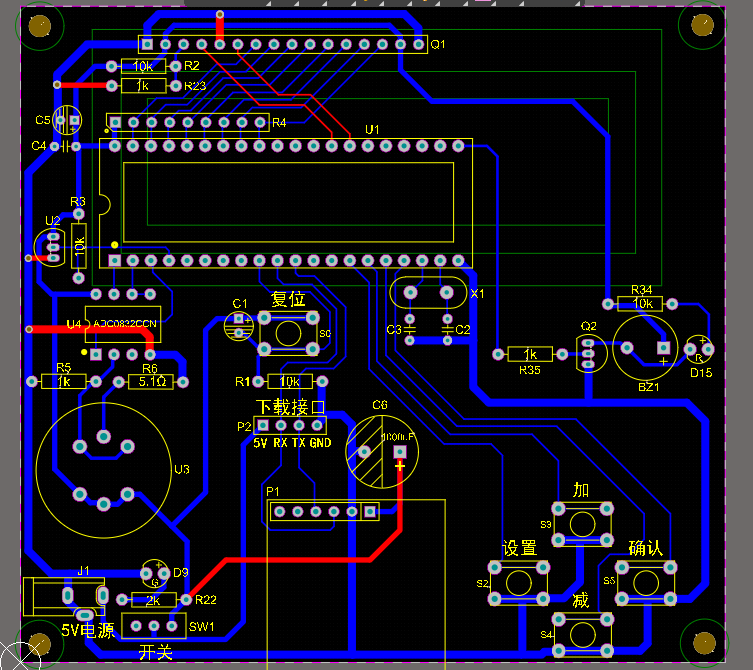Select the square pin-1 pad of Q1
Screen dimensions: 753x670
coord(147,44)
